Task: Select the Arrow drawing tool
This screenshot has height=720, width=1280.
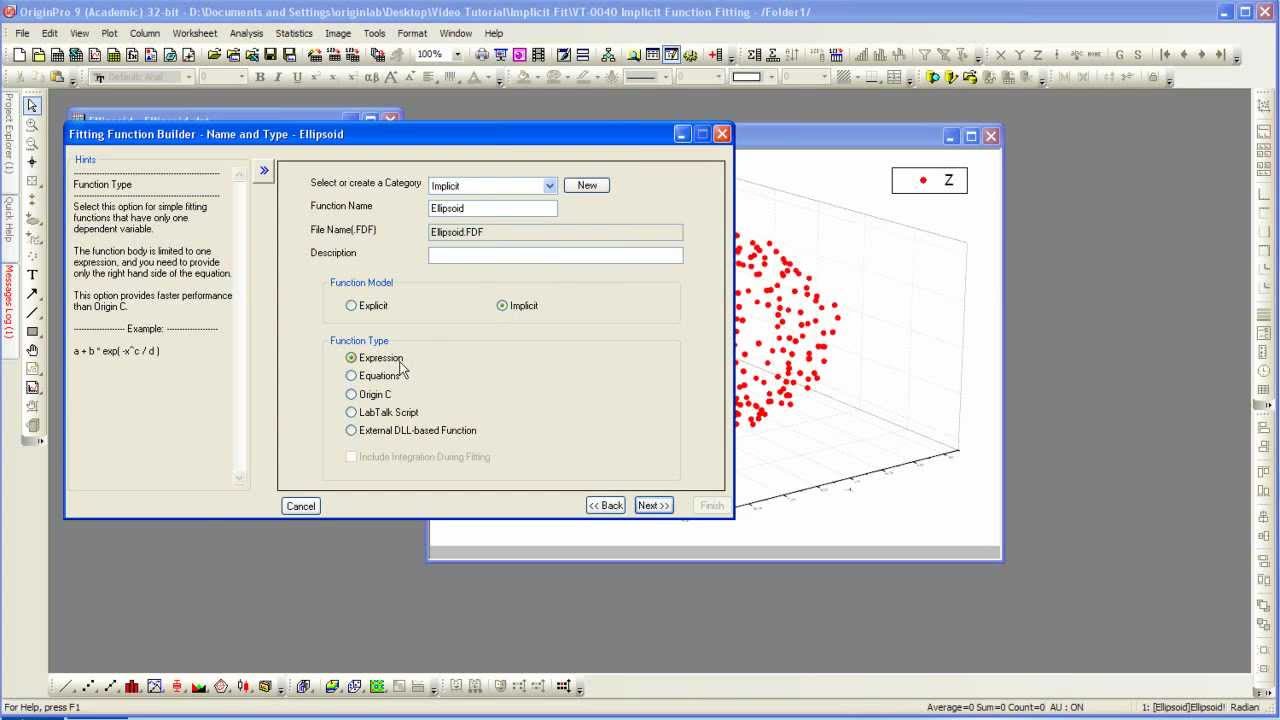Action: coord(32,294)
